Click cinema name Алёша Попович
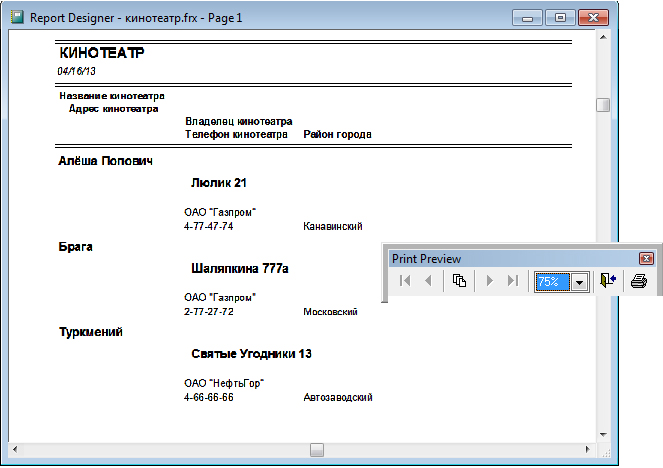 (x=105, y=161)
